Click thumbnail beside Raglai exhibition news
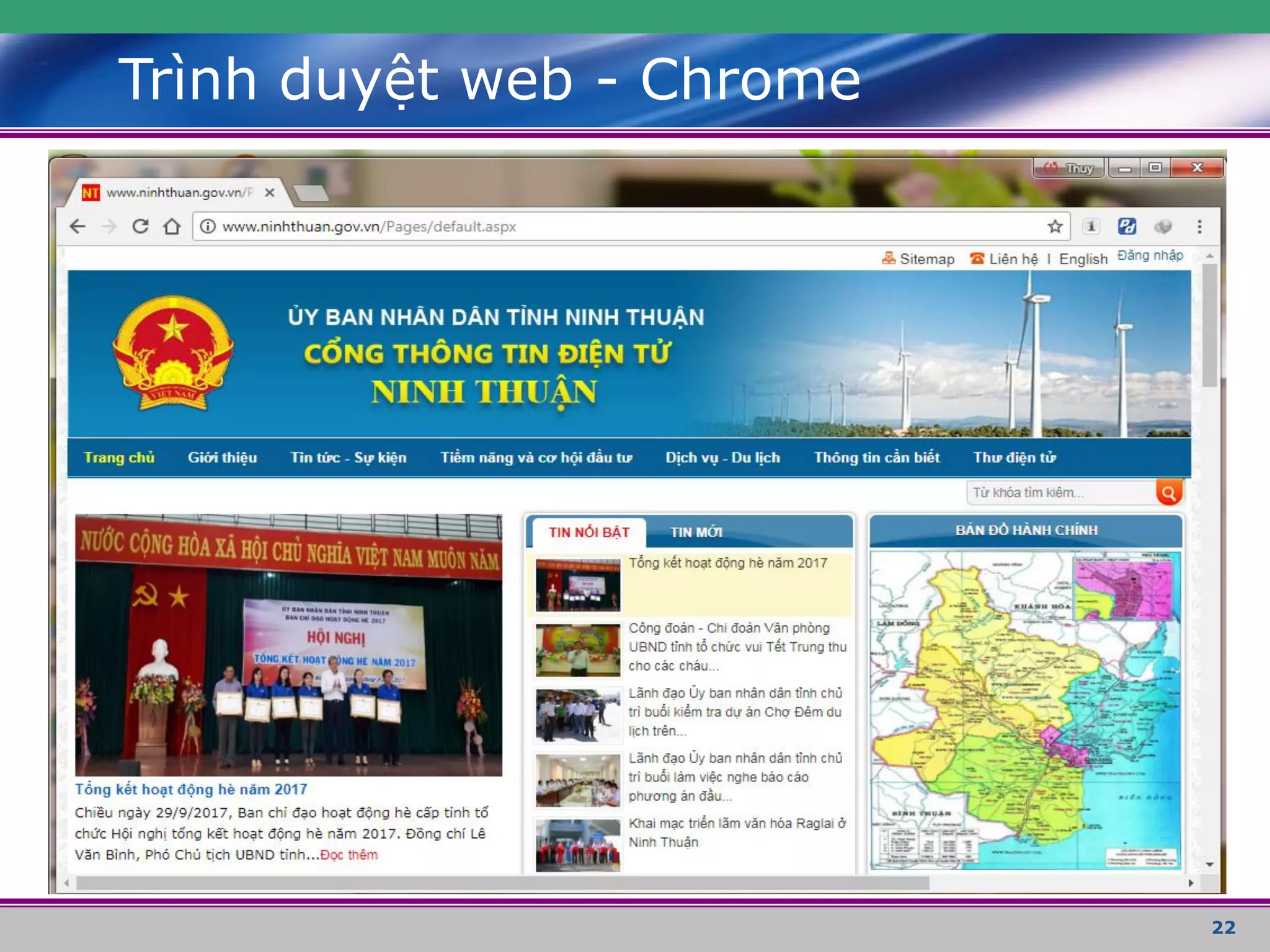Screen dimensions: 1270x952 (x=578, y=845)
